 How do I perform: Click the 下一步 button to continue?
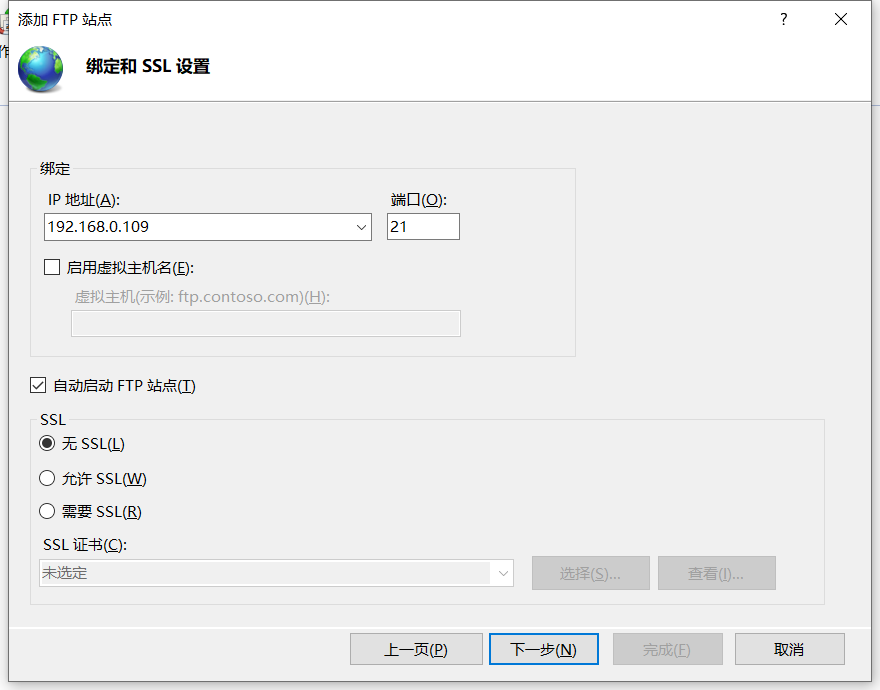[543, 648]
